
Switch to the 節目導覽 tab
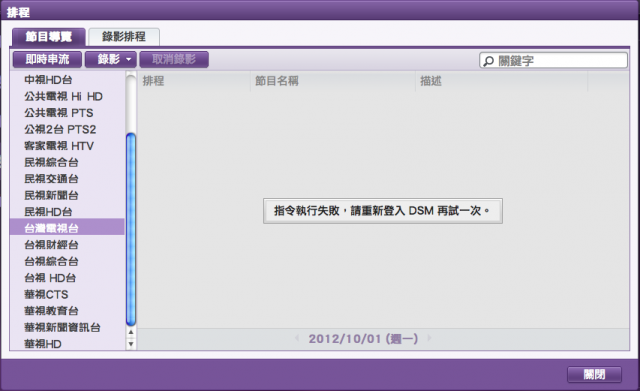(x=49, y=37)
